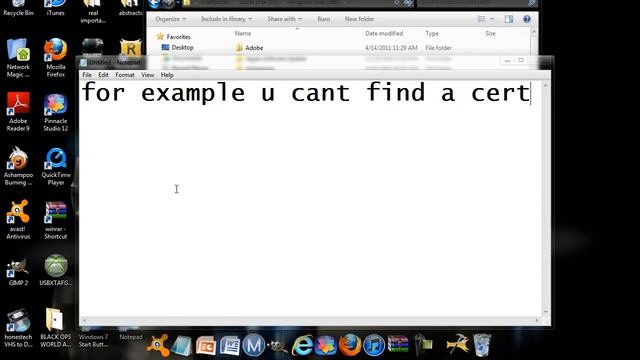
Task: Expand Include in library dropdown in Explorer
Action: click(x=227, y=19)
